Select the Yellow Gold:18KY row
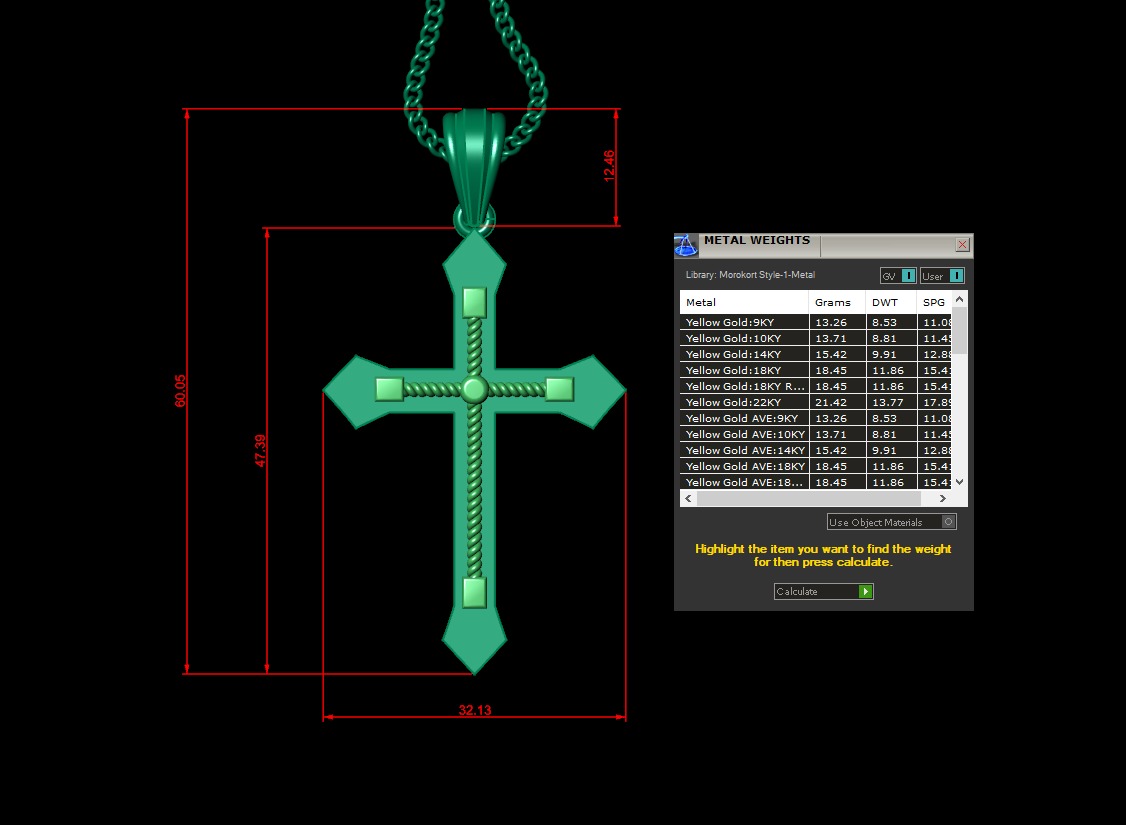Viewport: 1126px width, 825px height. coord(815,370)
